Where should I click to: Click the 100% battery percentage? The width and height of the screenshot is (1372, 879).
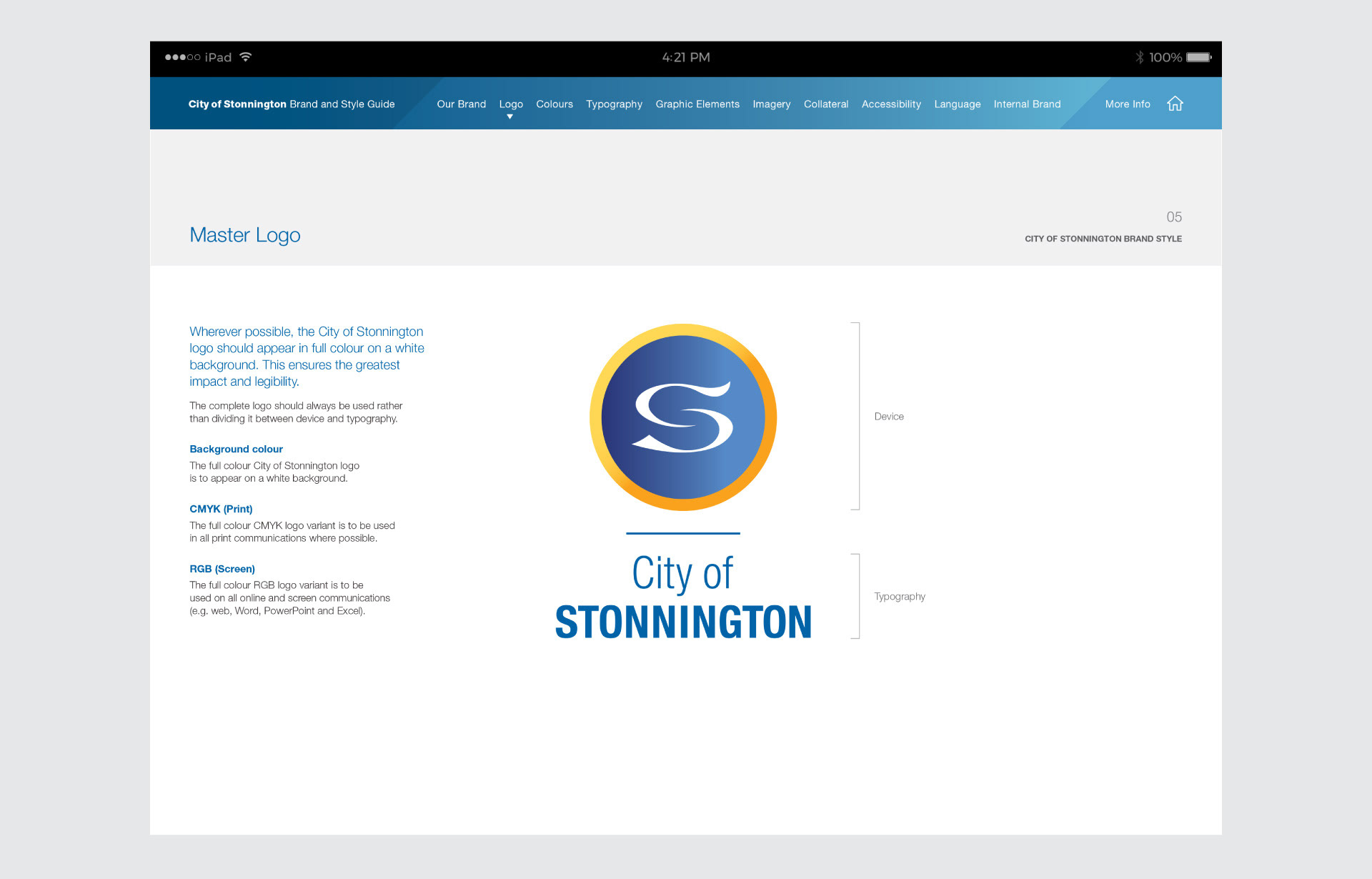click(x=1165, y=57)
